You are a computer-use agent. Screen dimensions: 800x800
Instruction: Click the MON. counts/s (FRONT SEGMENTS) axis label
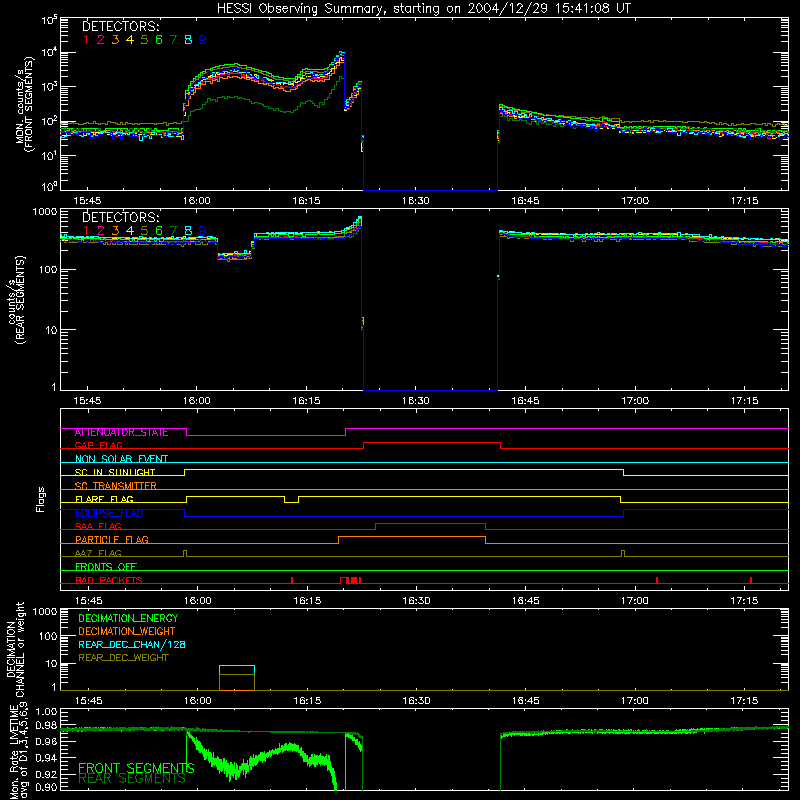click(x=24, y=104)
